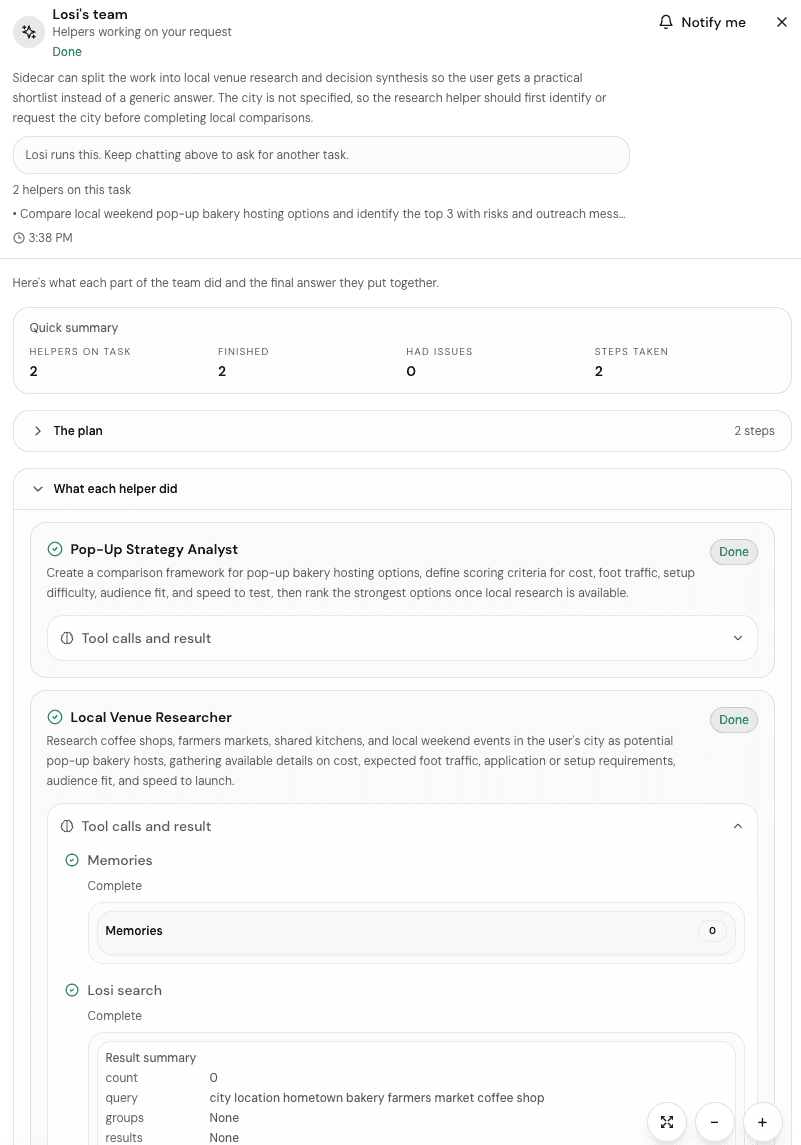801x1145 pixels.
Task: Click the '3:38 PM' timestamp
Action: click(50, 238)
